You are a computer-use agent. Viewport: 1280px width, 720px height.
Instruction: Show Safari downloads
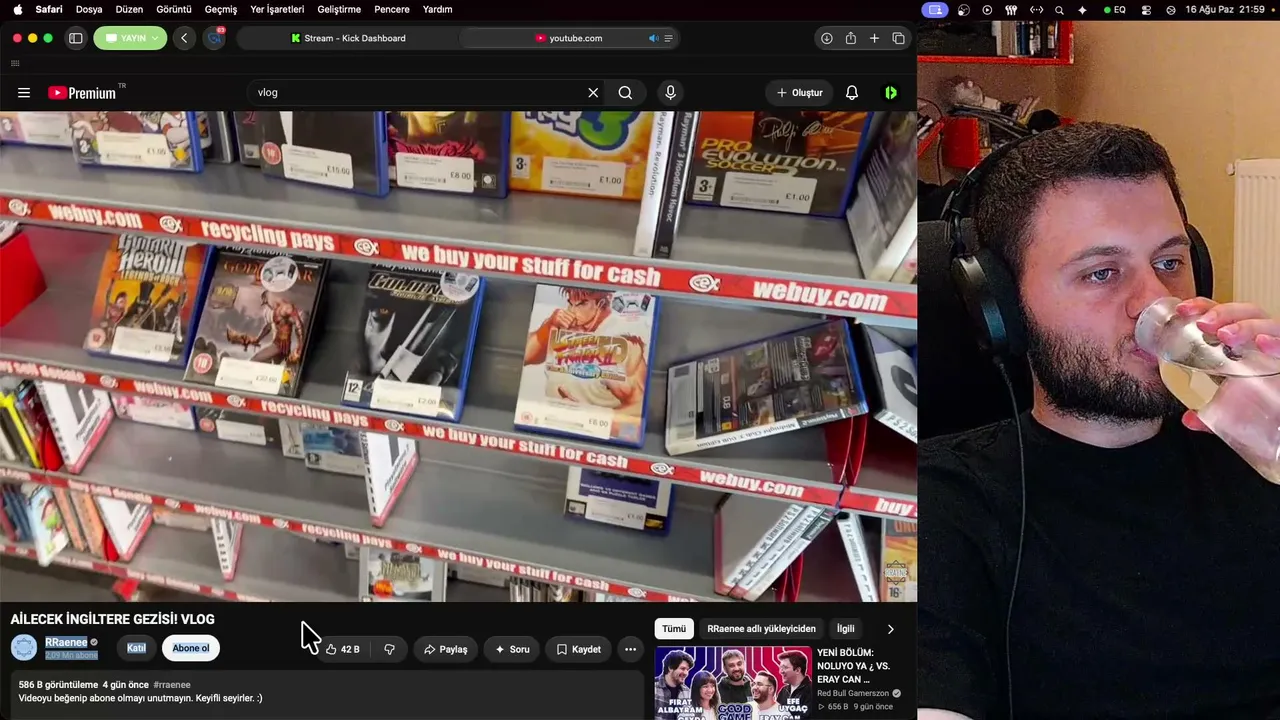coord(827,38)
